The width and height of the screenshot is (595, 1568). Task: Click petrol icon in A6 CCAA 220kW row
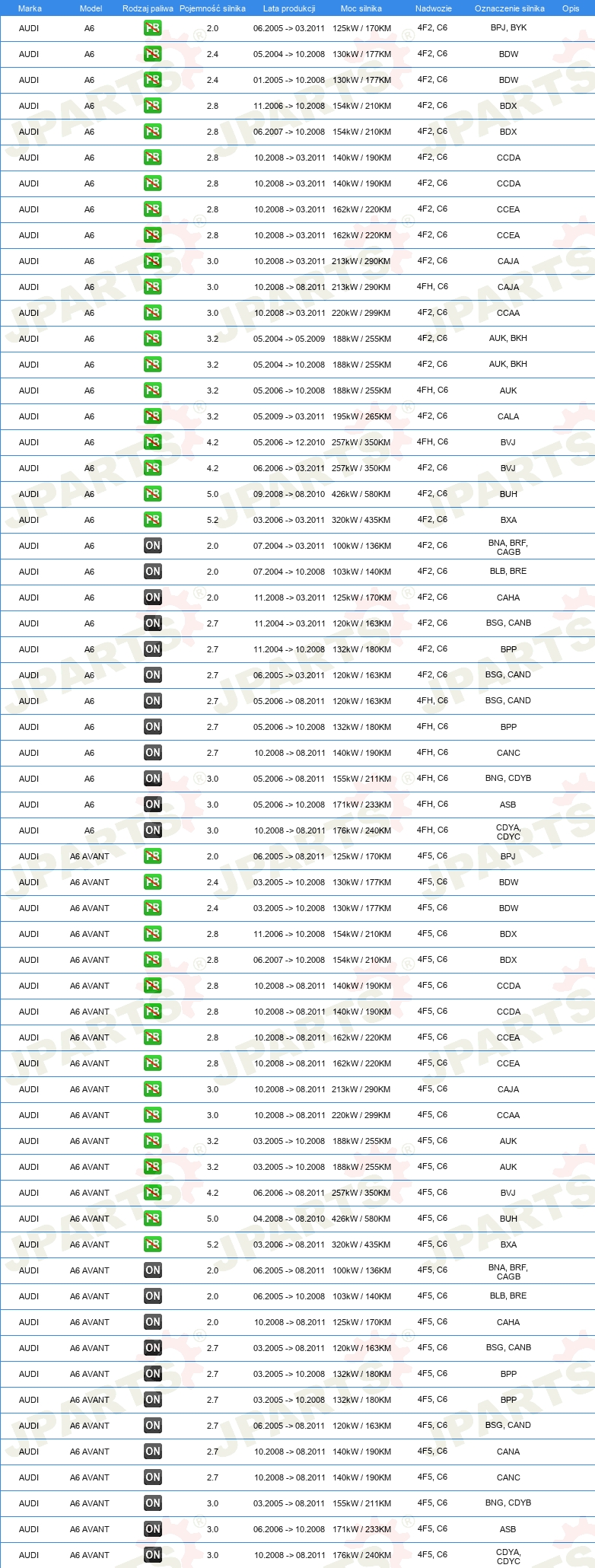(x=152, y=313)
